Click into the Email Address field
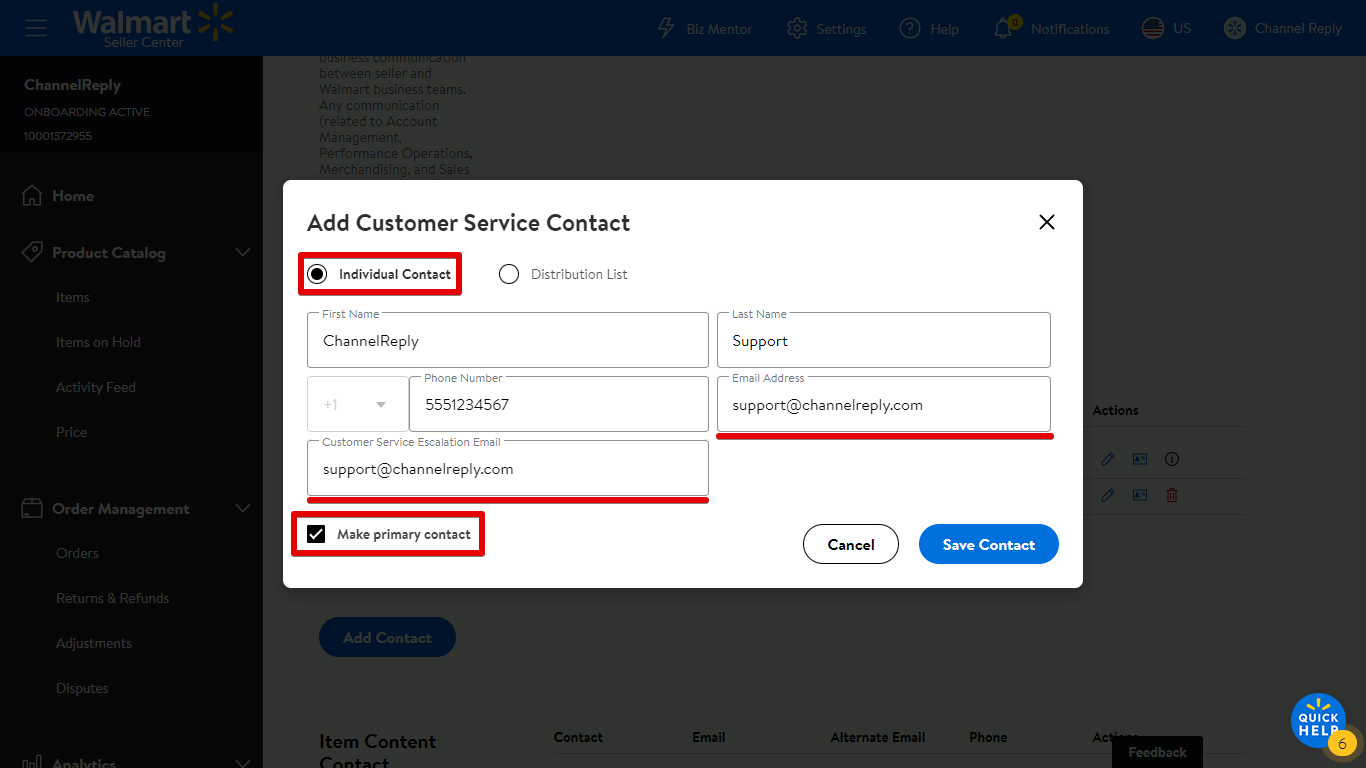 point(884,404)
